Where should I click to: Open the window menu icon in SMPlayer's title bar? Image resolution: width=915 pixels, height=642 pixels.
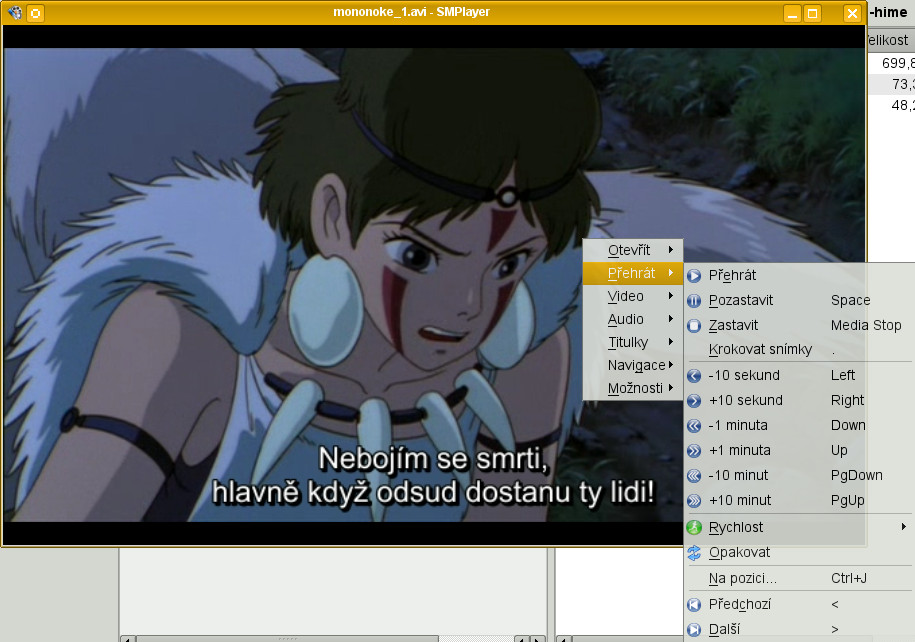[x=15, y=12]
